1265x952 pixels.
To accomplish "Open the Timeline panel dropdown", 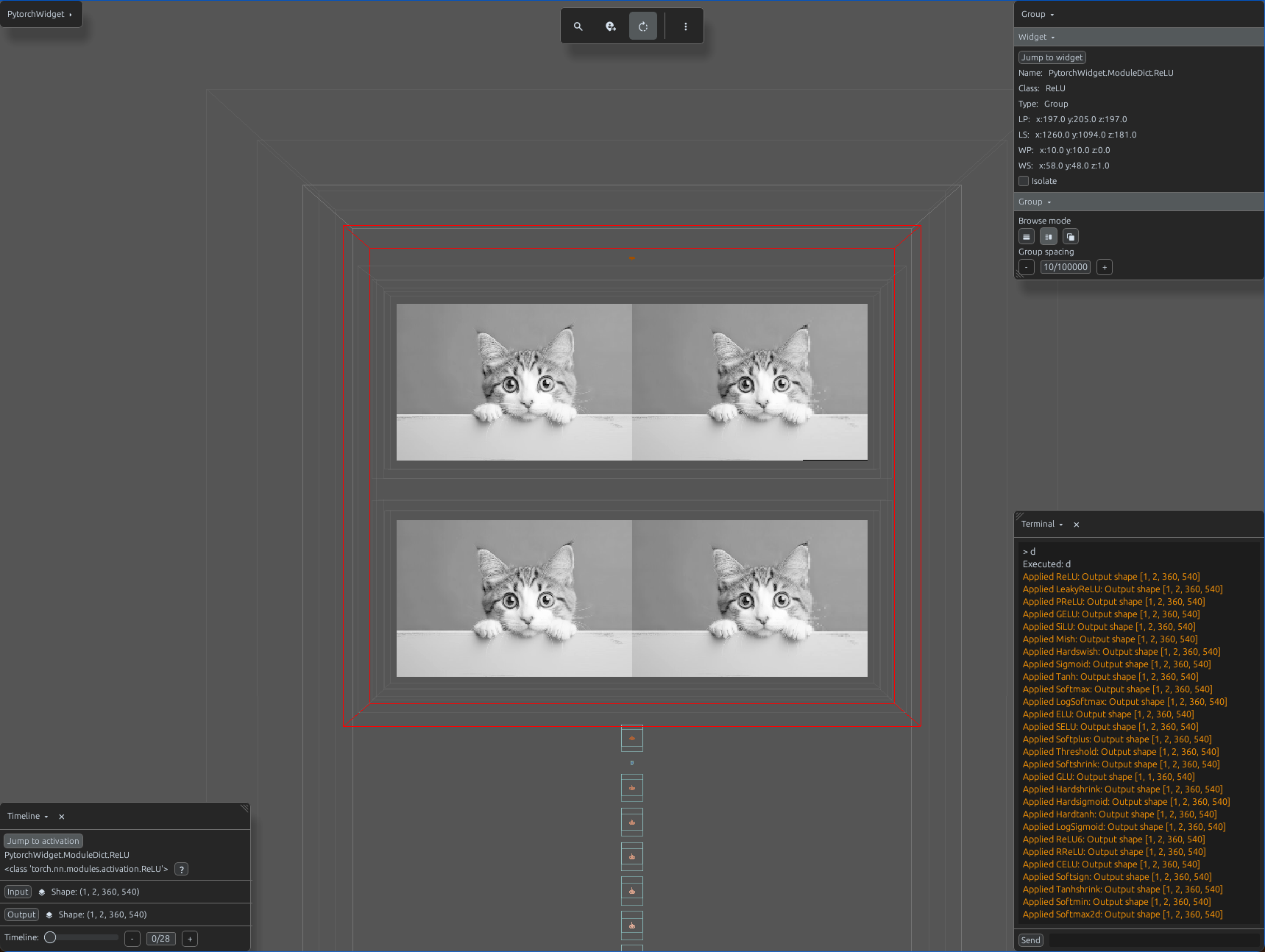I will point(28,817).
